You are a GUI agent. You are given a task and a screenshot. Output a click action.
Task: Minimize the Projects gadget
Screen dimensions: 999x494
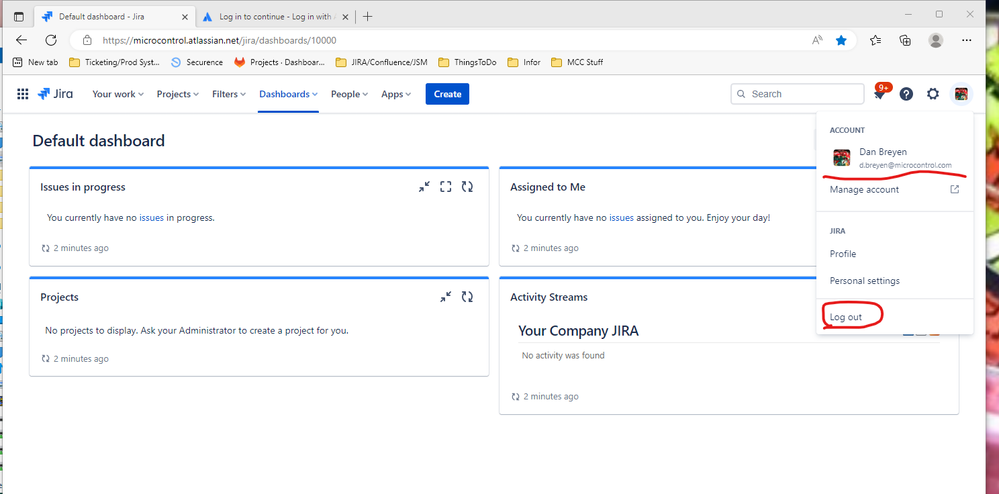click(445, 297)
